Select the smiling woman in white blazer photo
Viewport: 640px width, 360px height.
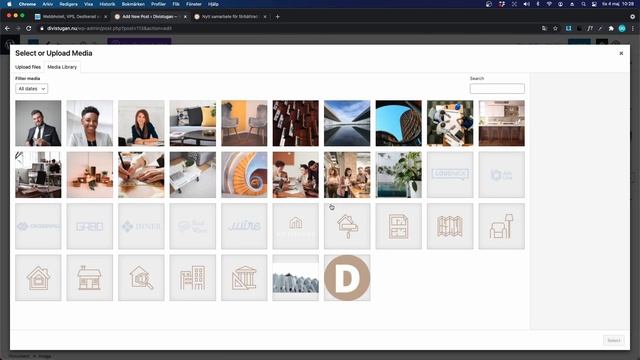point(90,123)
